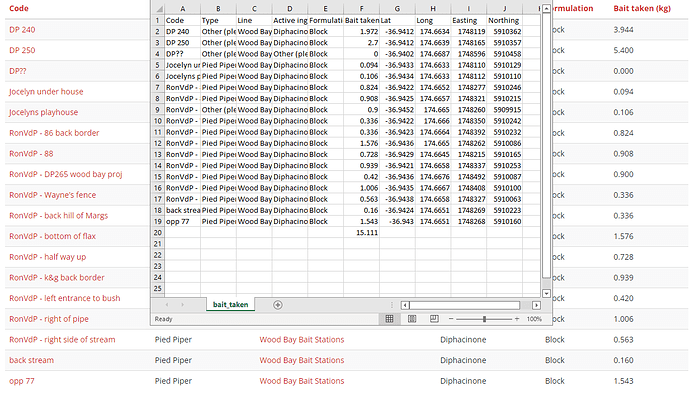This screenshot has width=690, height=396.
Task: Adjust the zoom slider handle
Action: point(484,319)
